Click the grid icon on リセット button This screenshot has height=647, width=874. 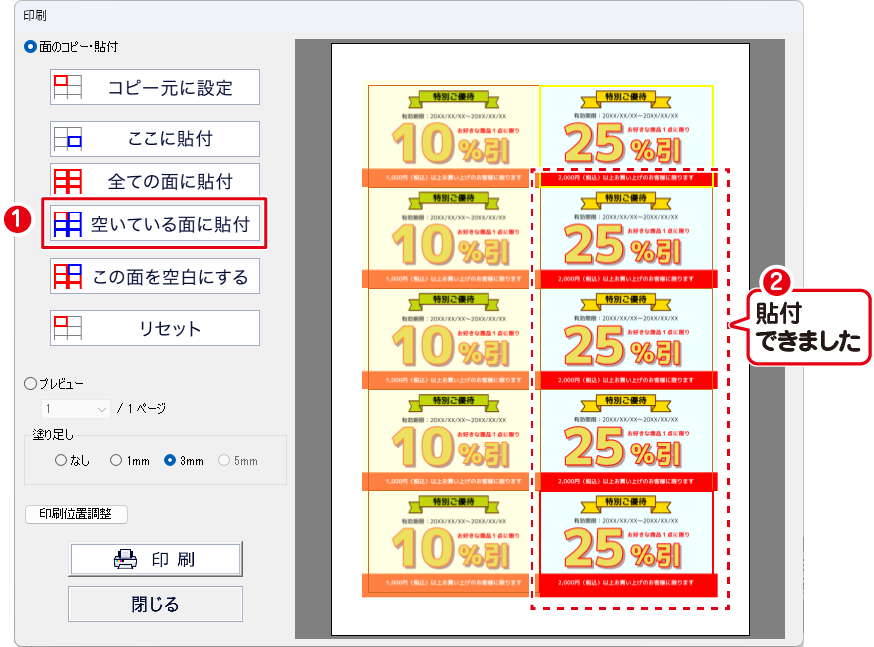tap(67, 328)
